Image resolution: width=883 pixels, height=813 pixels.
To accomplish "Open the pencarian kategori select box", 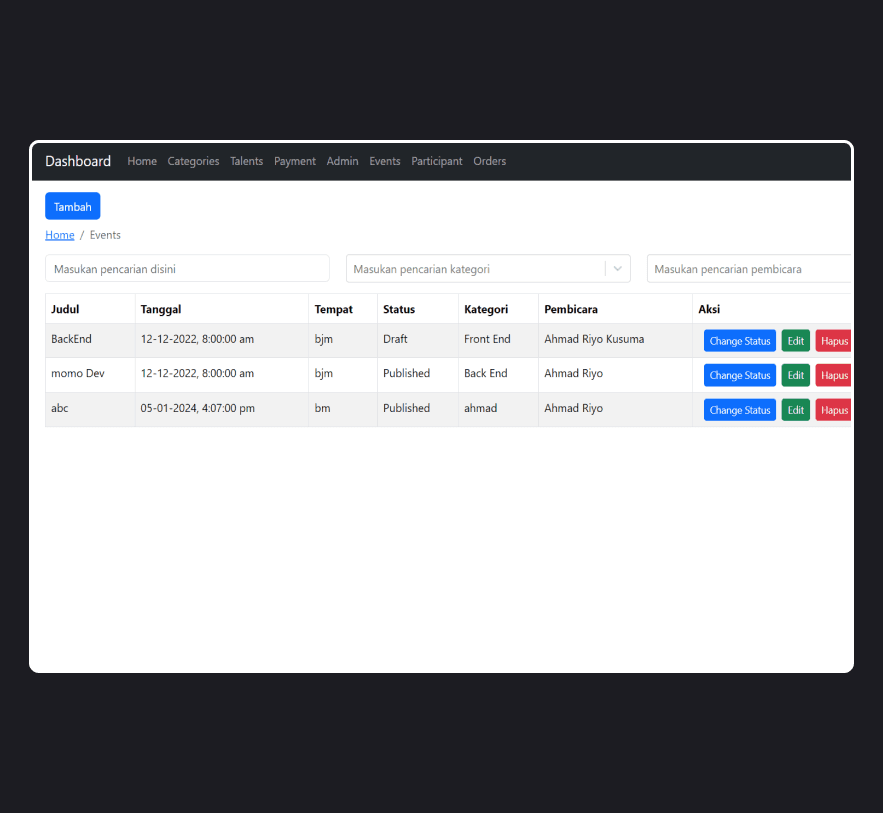I will (475, 269).
